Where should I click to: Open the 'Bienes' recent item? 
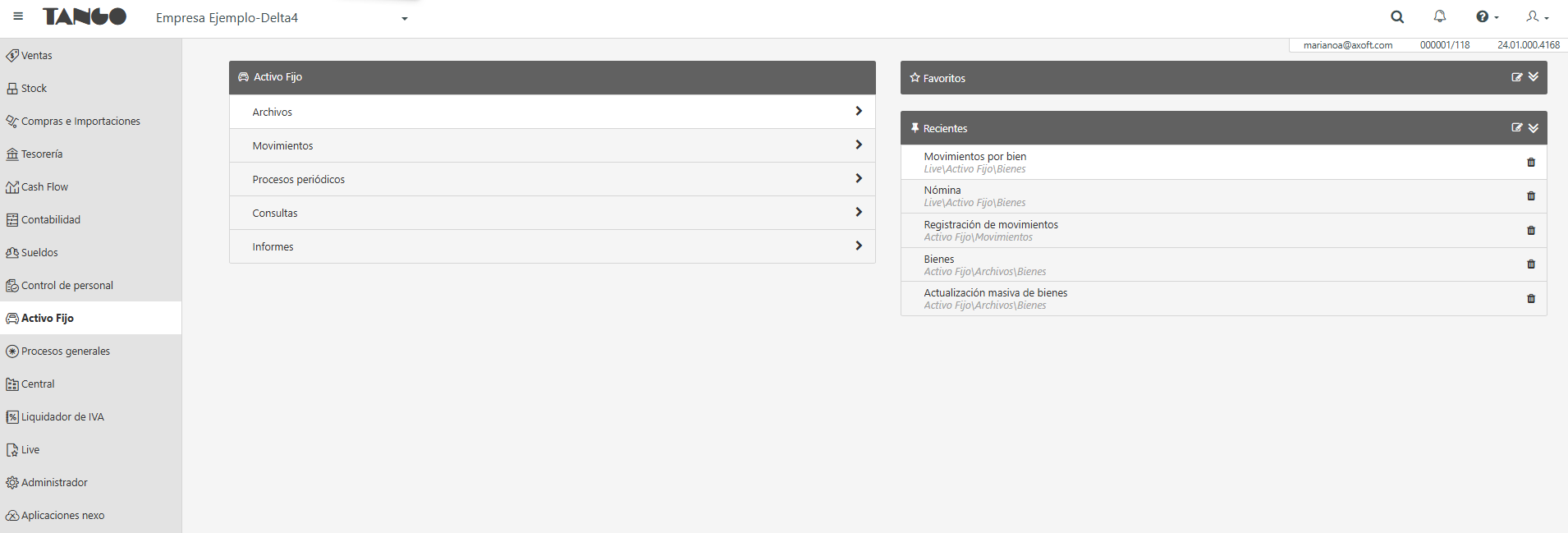(939, 260)
